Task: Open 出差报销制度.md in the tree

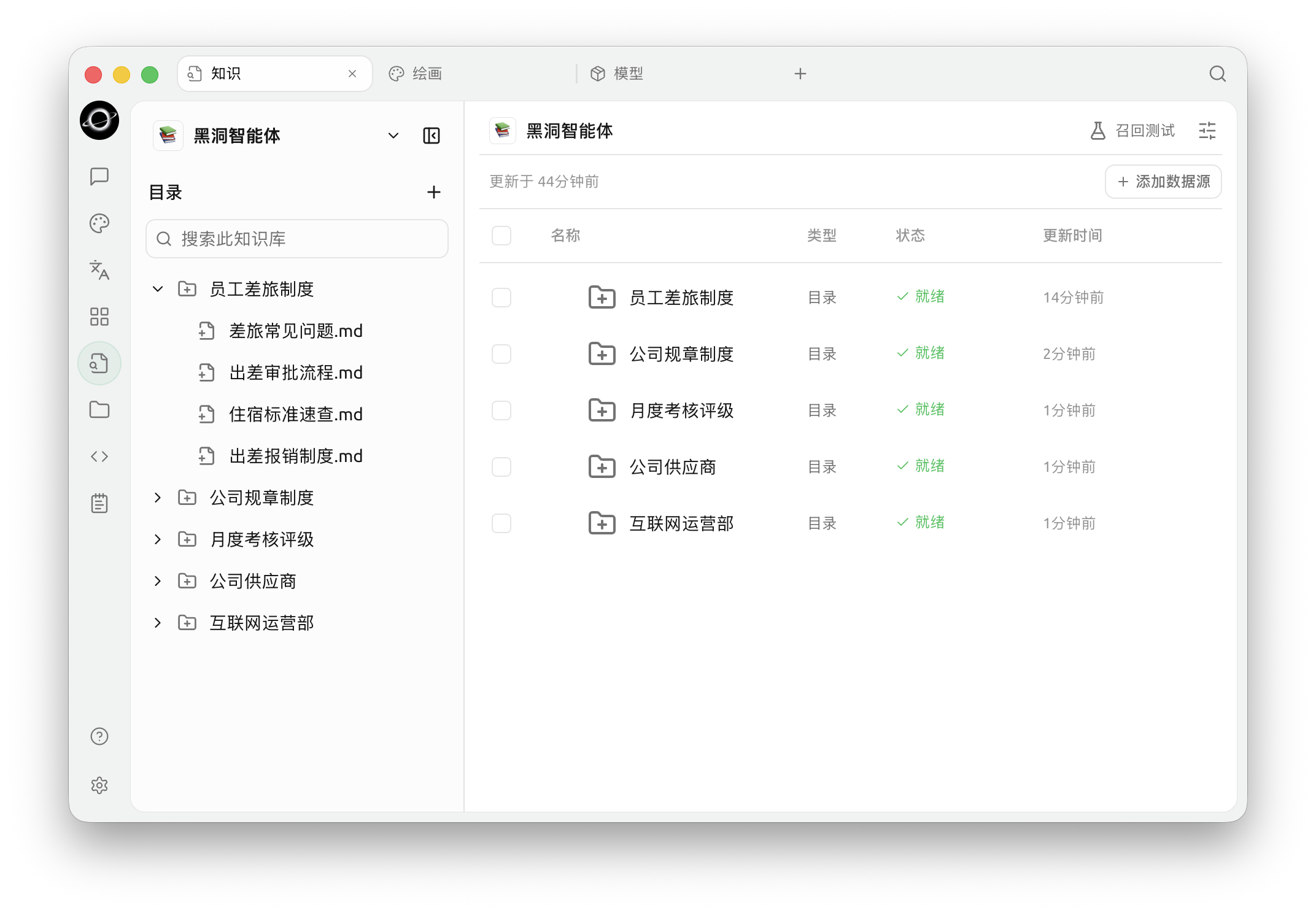Action: pos(296,456)
